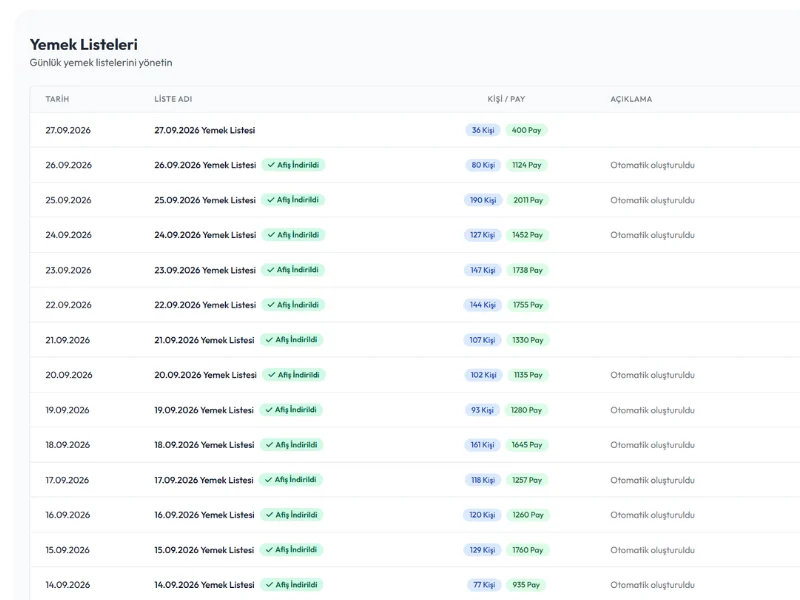
Task: Select the 190 Kişi badge
Action: [483, 200]
